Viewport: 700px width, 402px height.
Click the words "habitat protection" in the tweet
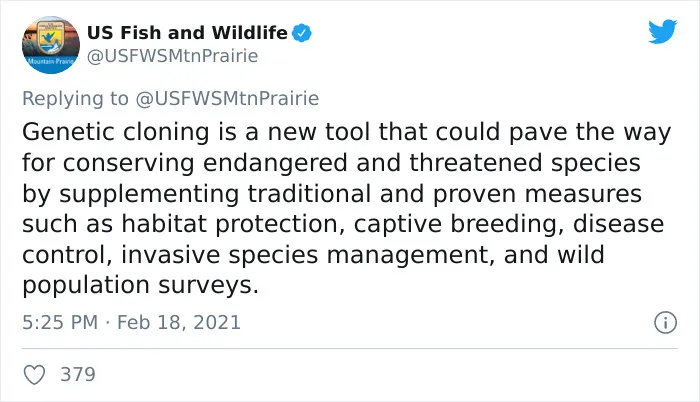point(229,224)
